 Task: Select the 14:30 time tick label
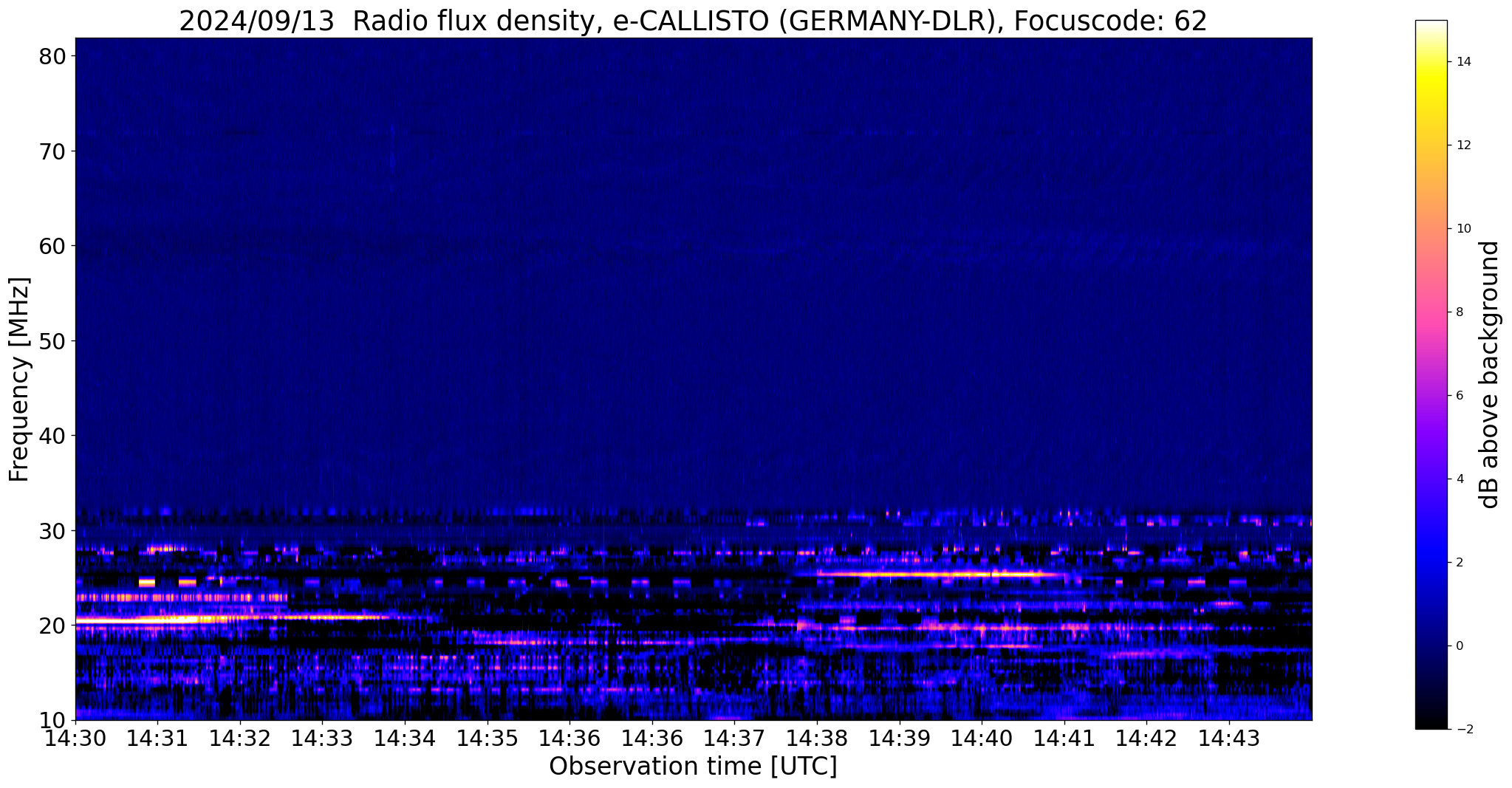tap(75, 737)
